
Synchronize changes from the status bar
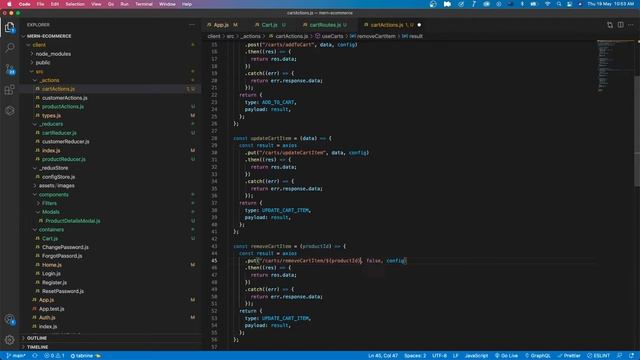[35, 356]
